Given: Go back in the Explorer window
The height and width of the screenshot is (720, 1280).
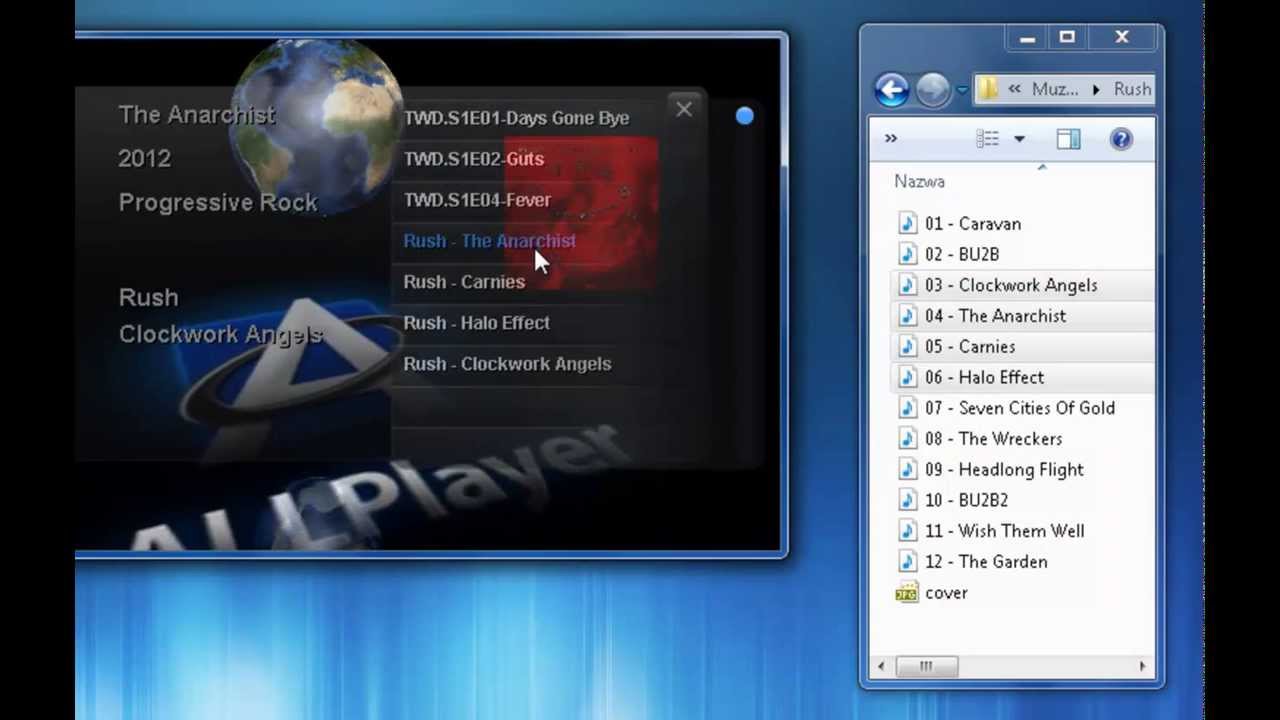Looking at the screenshot, I should [x=891, y=90].
